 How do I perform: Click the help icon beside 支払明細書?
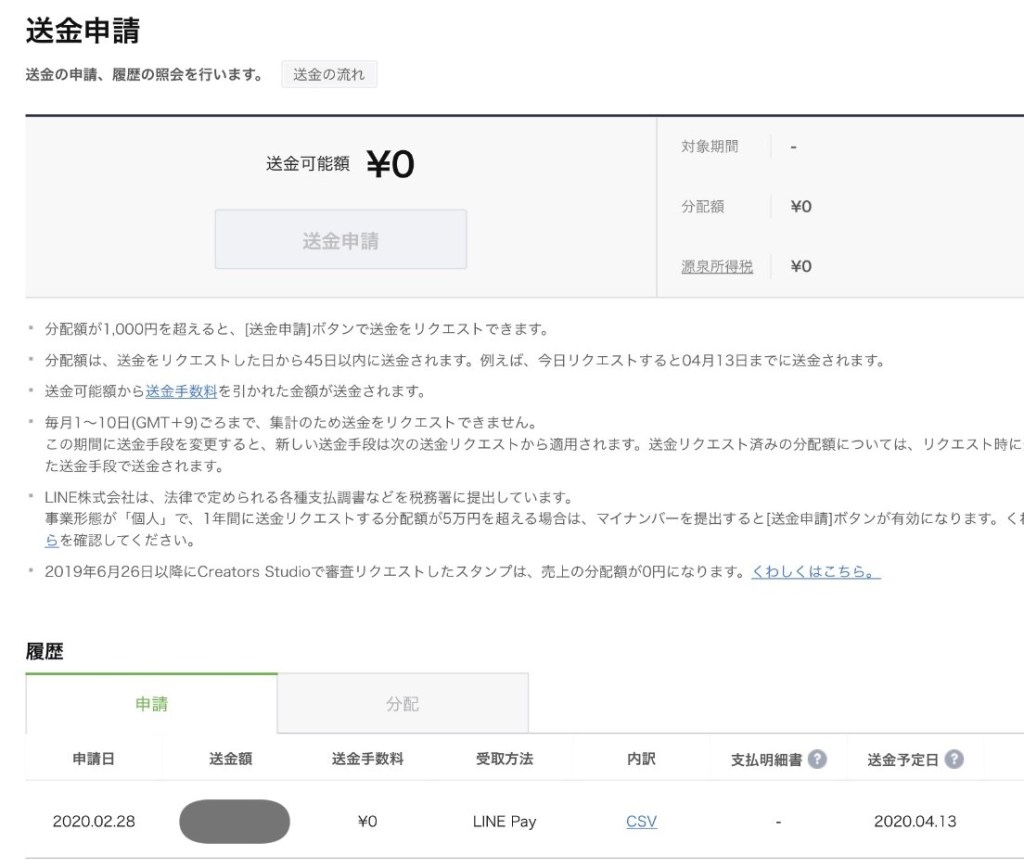coord(817,759)
